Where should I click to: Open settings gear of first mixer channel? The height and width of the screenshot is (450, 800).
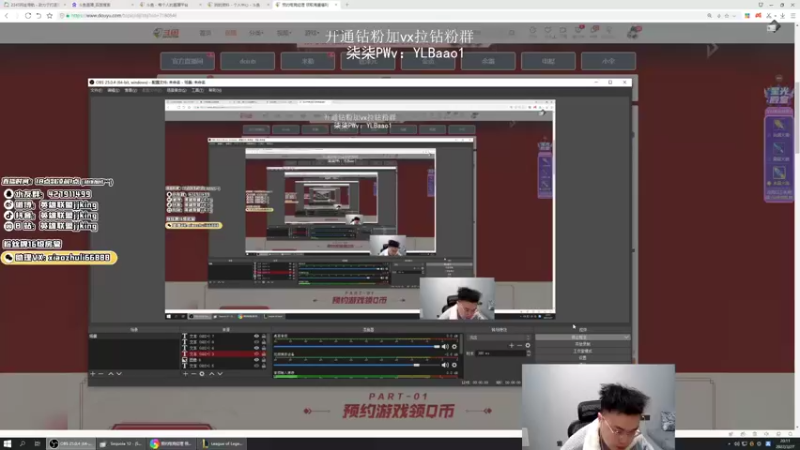tap(454, 346)
